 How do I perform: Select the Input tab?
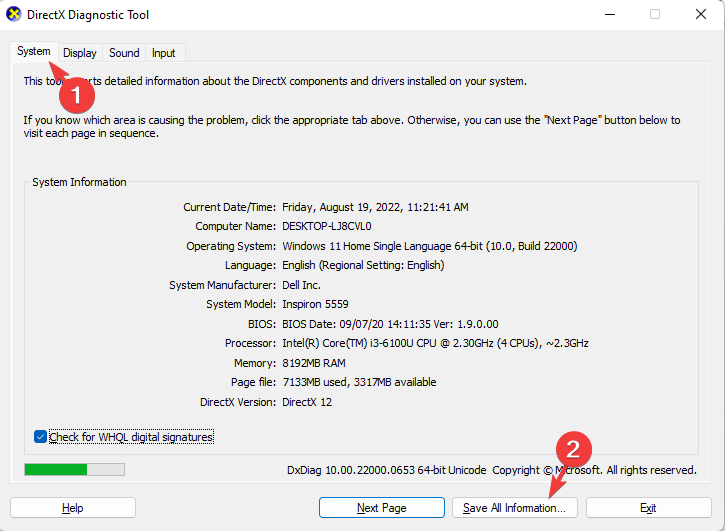(163, 53)
